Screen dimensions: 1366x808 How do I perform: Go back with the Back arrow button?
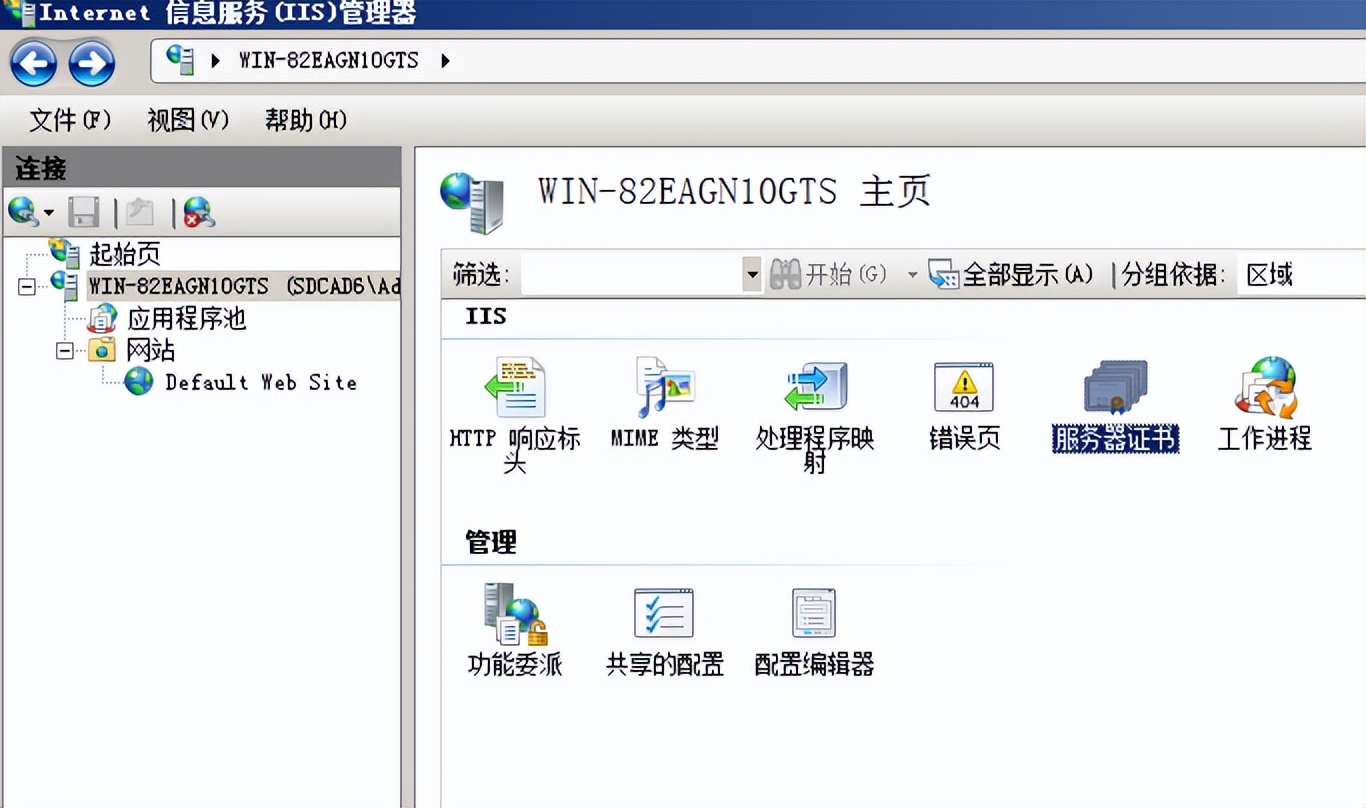[x=33, y=64]
